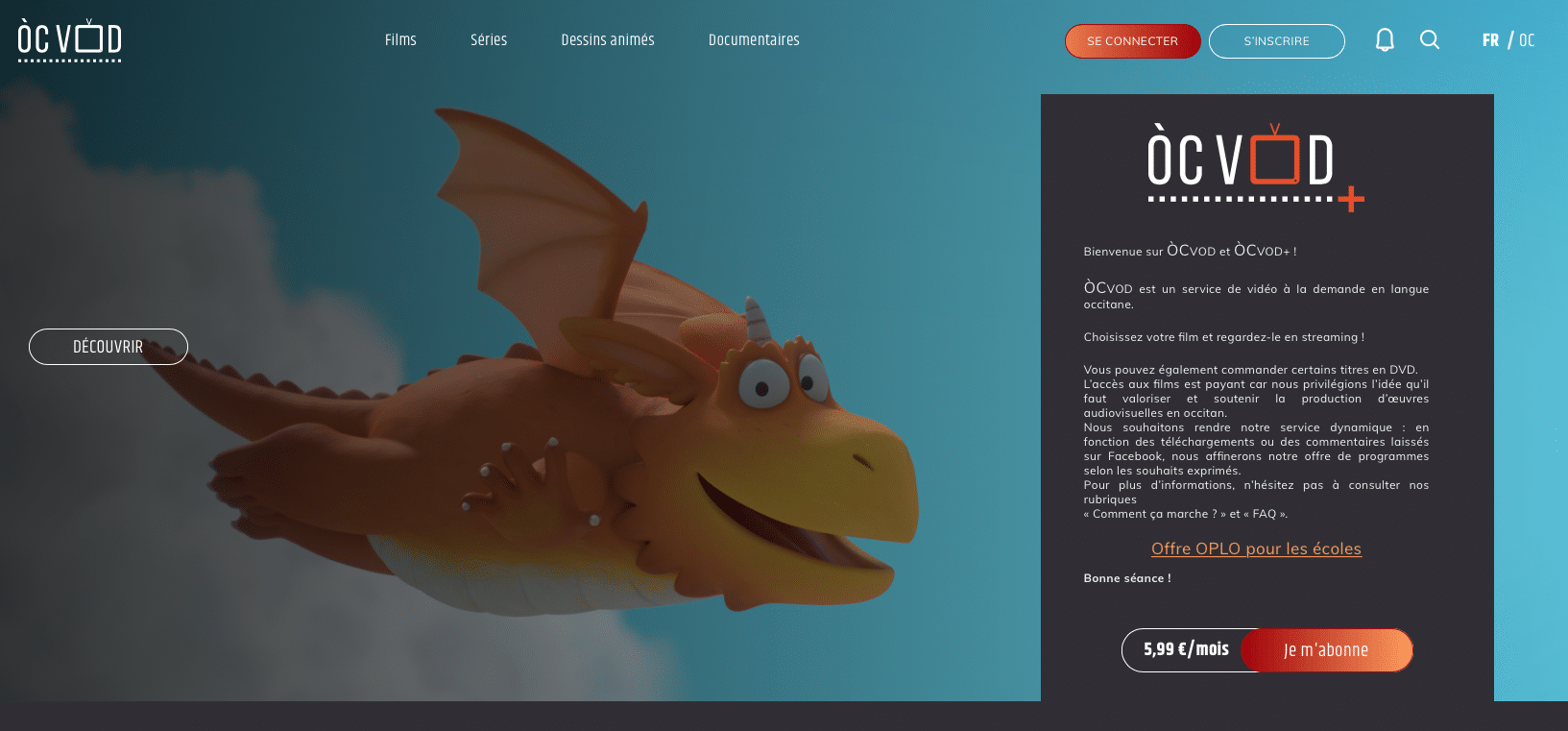Click the ÒCVOD+ logo in info panel
Image resolution: width=1568 pixels, height=731 pixels.
point(1256,168)
